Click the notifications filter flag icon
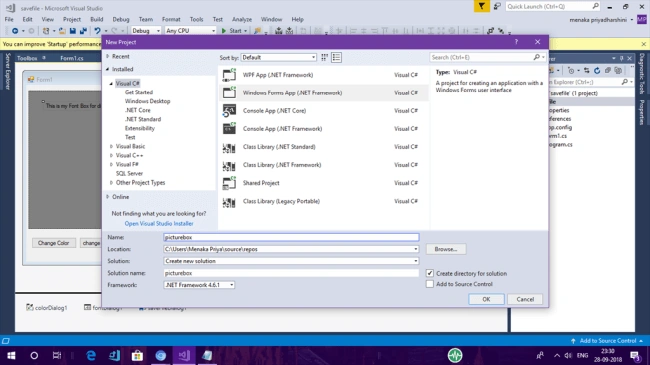Screen dimensions: 650x365 pos(481,6)
